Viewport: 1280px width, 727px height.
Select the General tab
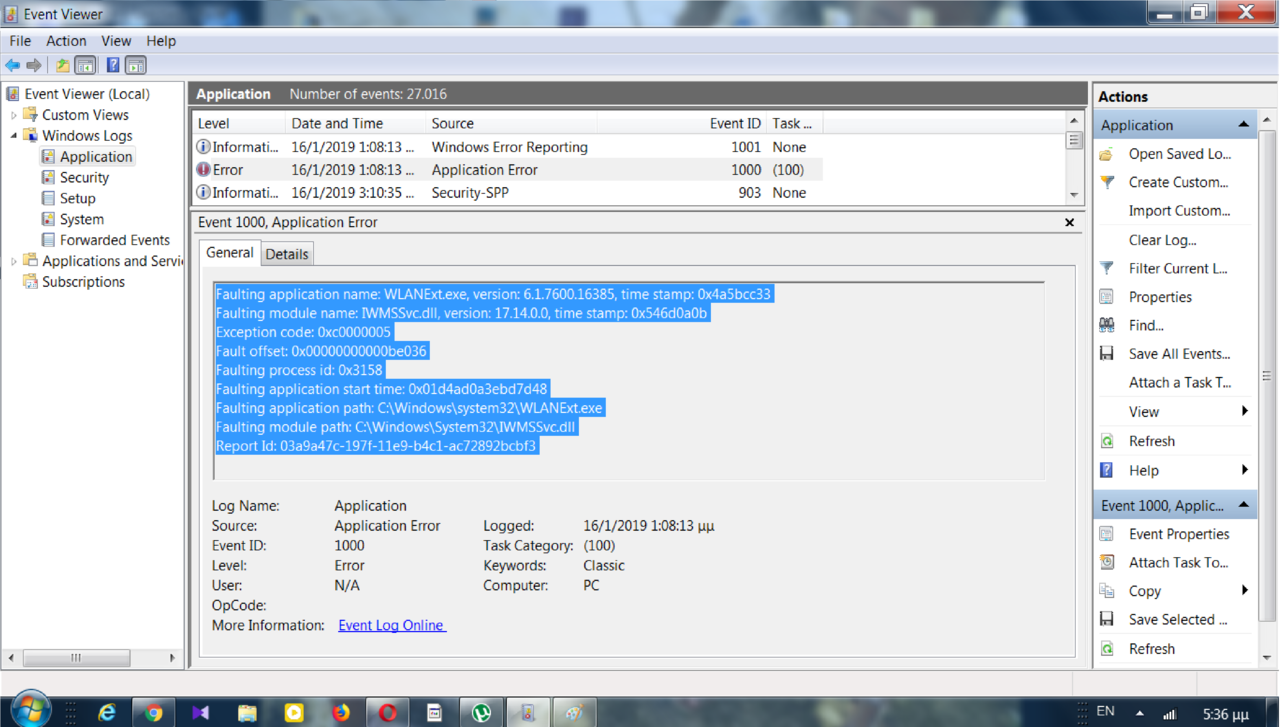[x=230, y=253]
